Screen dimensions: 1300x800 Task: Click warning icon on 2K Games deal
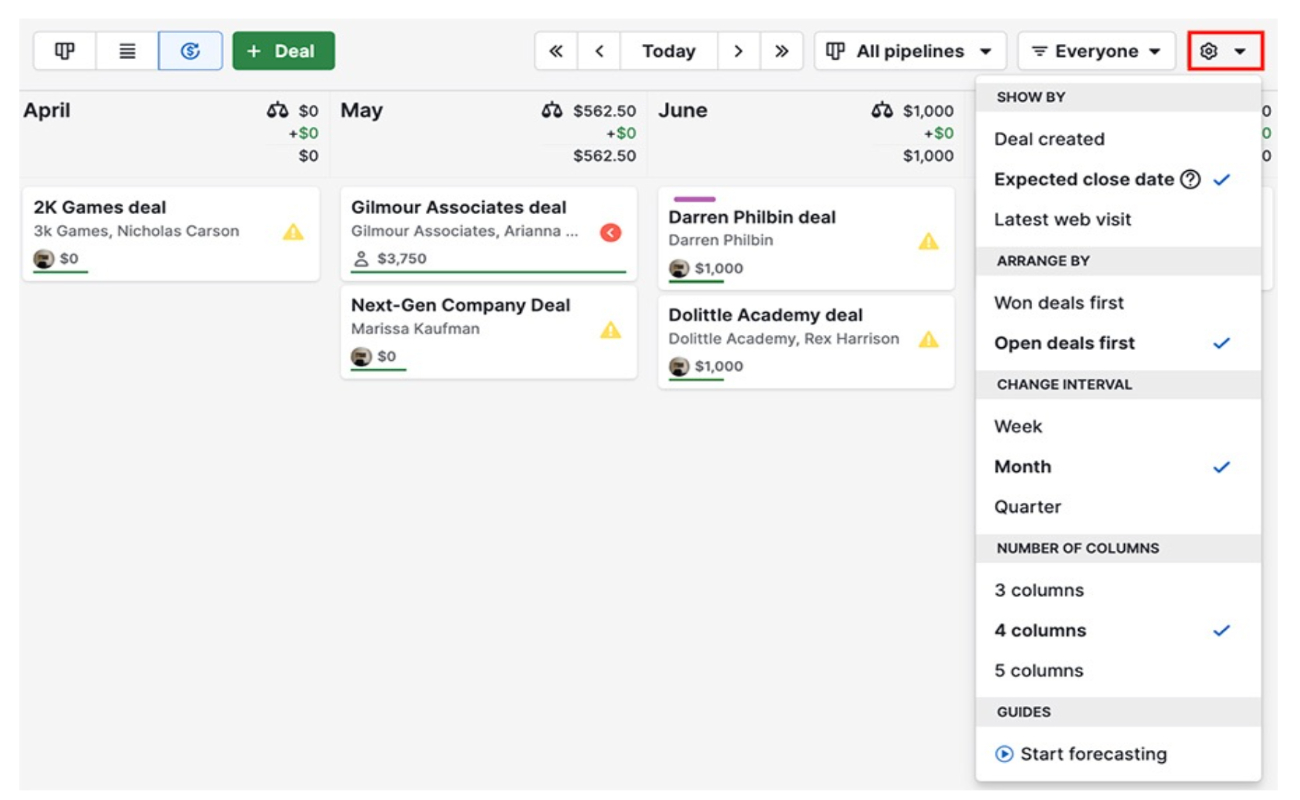(292, 232)
